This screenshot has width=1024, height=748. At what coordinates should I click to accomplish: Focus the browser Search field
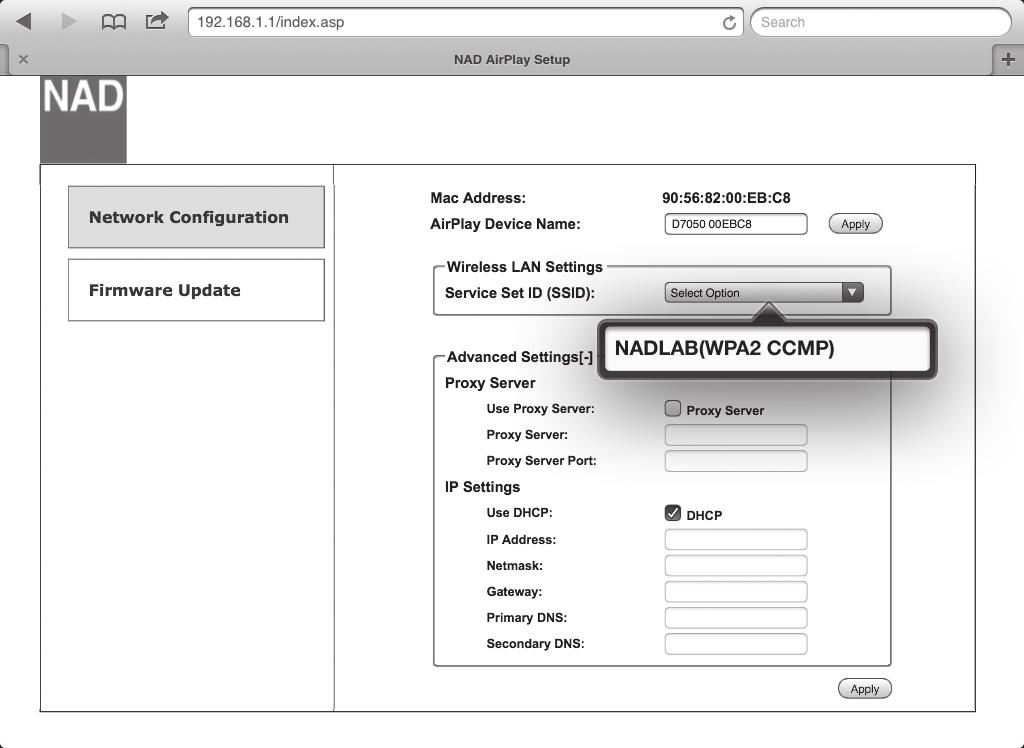click(880, 22)
